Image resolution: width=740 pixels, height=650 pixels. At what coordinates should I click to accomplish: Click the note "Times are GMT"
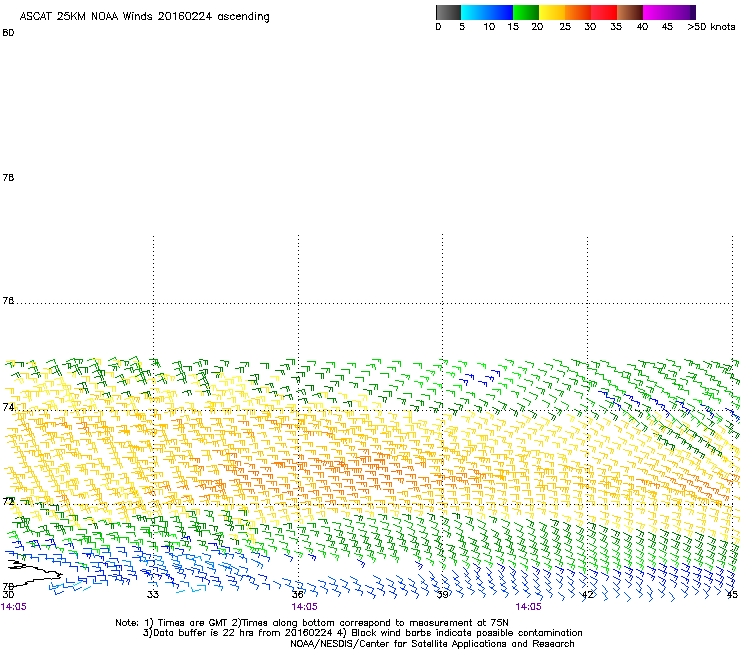(x=193, y=623)
